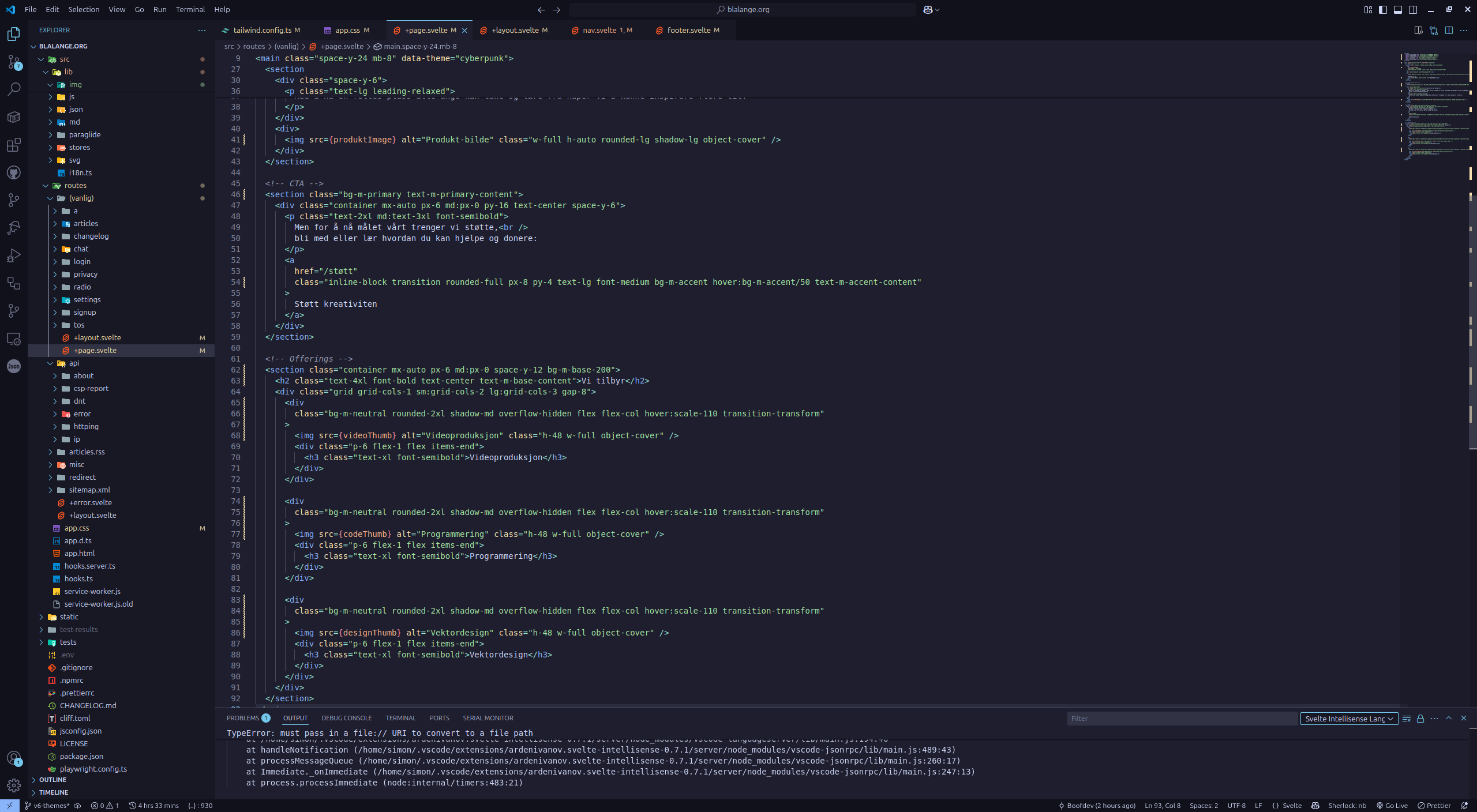Viewport: 1477px width, 812px height.
Task: Open the Run and Debug view
Action: click(x=14, y=255)
